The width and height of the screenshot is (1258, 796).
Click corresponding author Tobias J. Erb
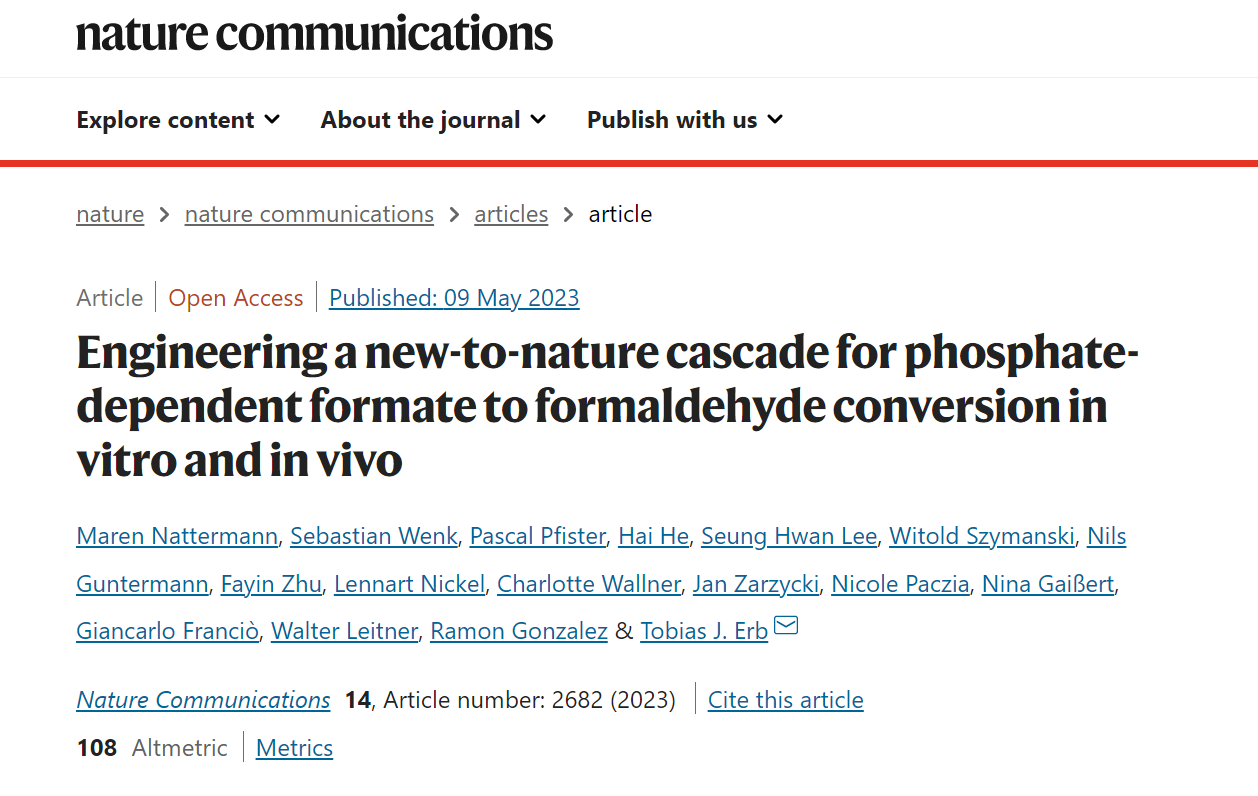[x=704, y=632]
